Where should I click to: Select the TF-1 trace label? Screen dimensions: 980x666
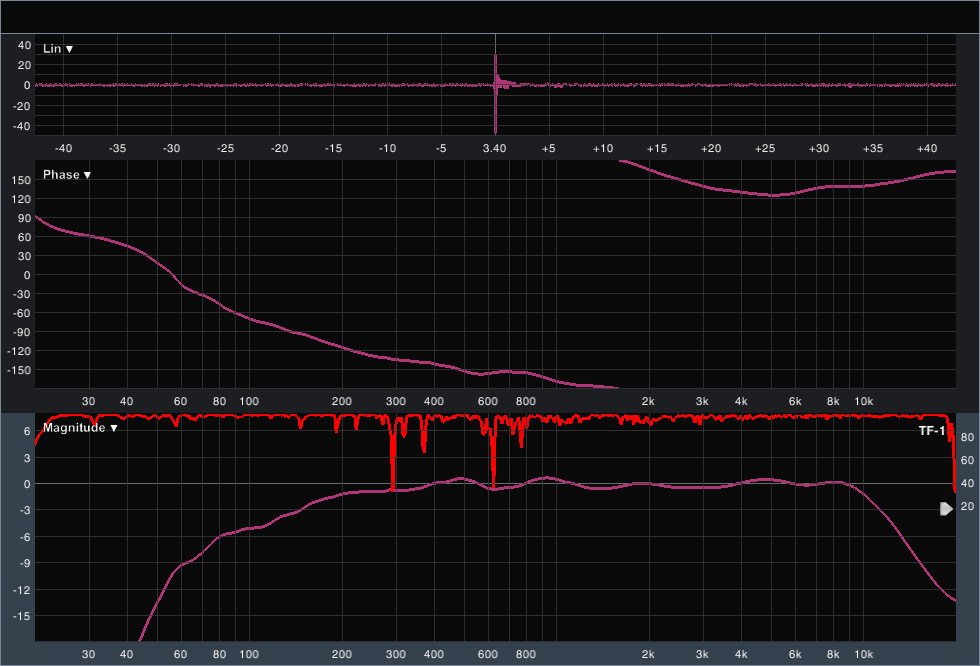coord(932,430)
